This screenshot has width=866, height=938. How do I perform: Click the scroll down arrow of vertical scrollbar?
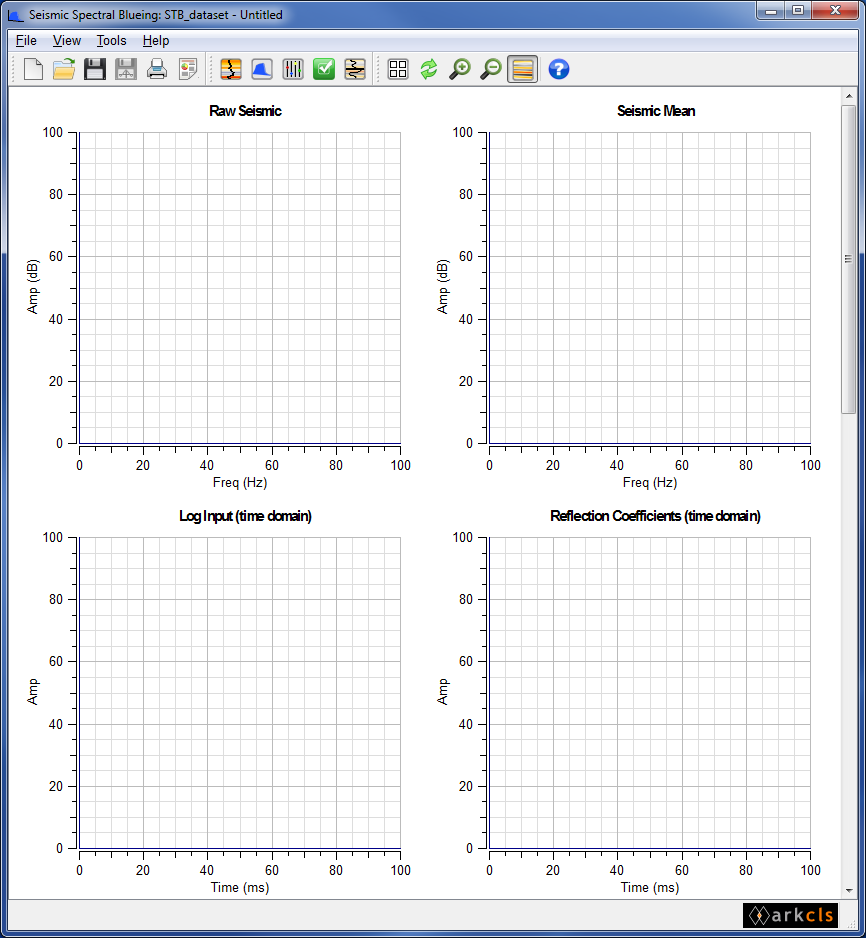849,891
